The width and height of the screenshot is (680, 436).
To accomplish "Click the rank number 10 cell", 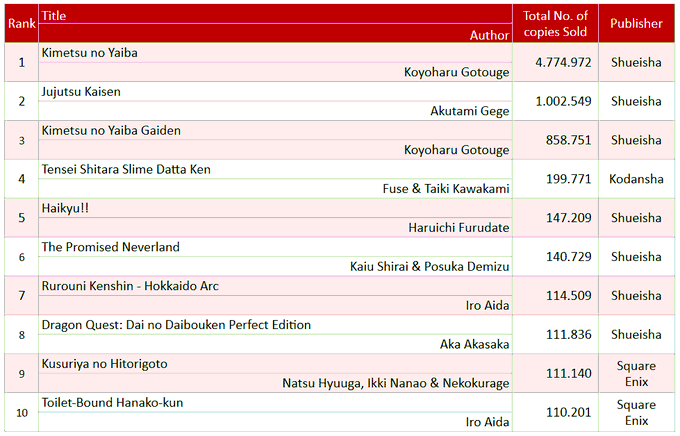I will click(x=22, y=413).
